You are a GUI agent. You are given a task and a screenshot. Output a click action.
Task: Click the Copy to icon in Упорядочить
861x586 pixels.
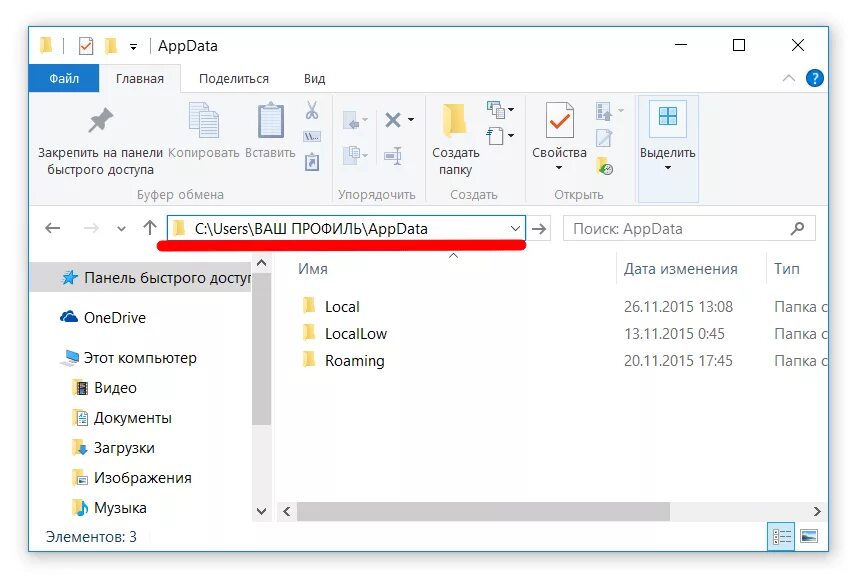click(x=351, y=155)
